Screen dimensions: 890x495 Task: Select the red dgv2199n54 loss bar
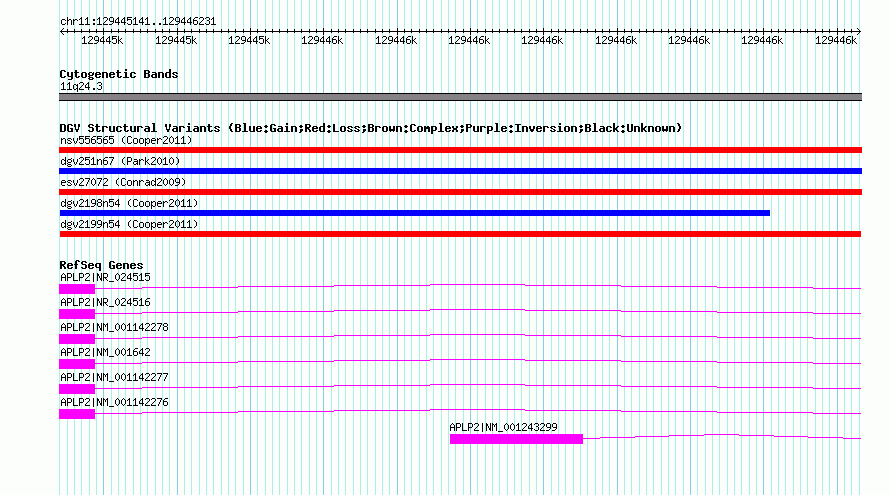coord(460,234)
